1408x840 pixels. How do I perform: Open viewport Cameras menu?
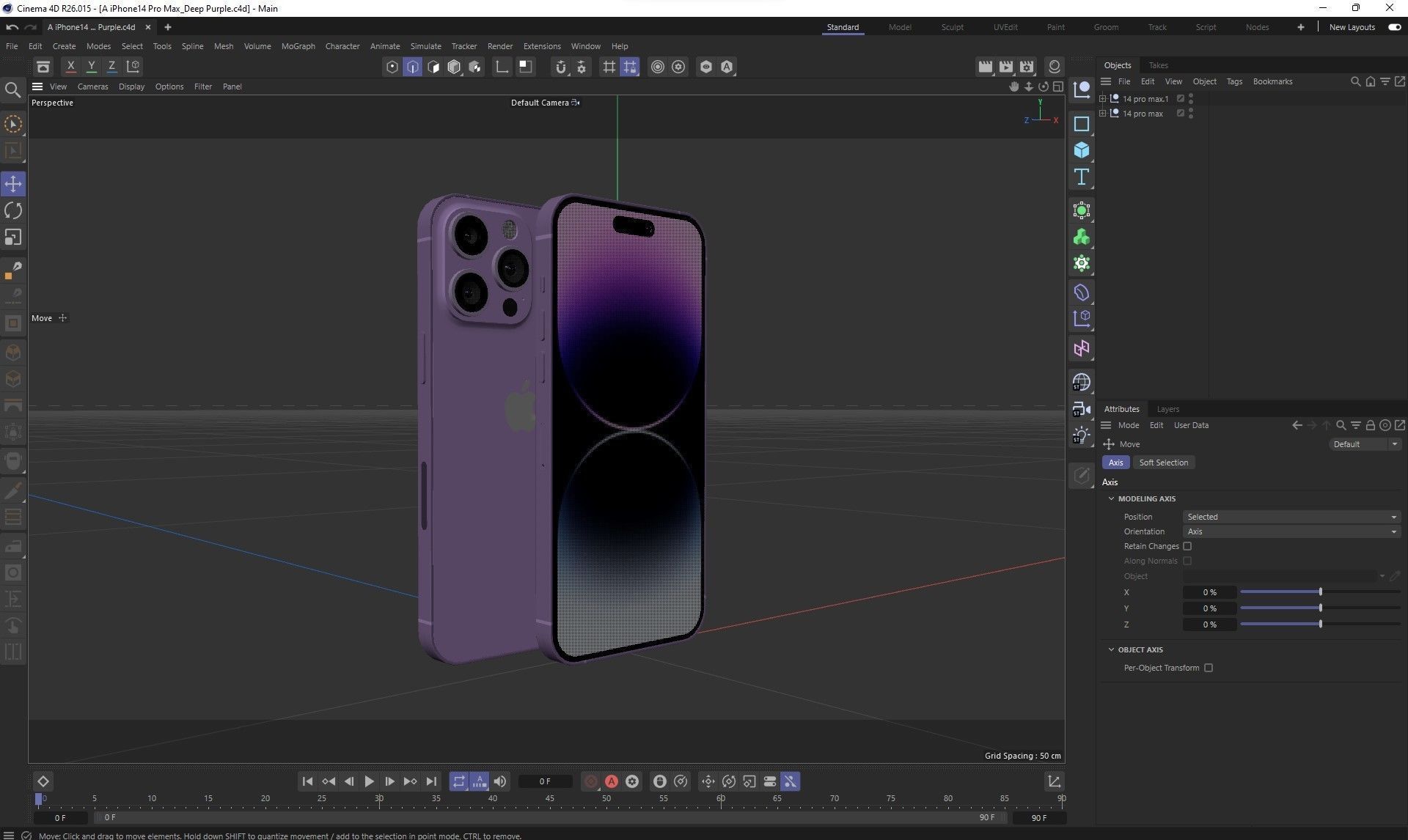point(92,86)
